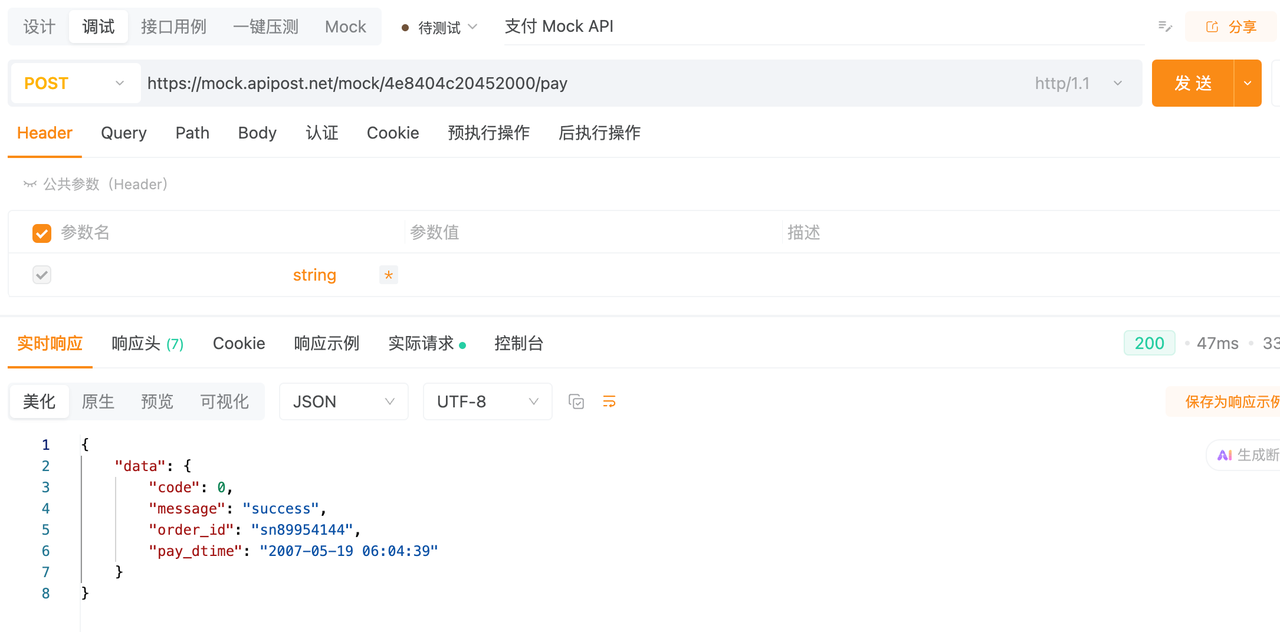Open the 响应示例 tab
The image size is (1280, 632).
pyautogui.click(x=327, y=343)
